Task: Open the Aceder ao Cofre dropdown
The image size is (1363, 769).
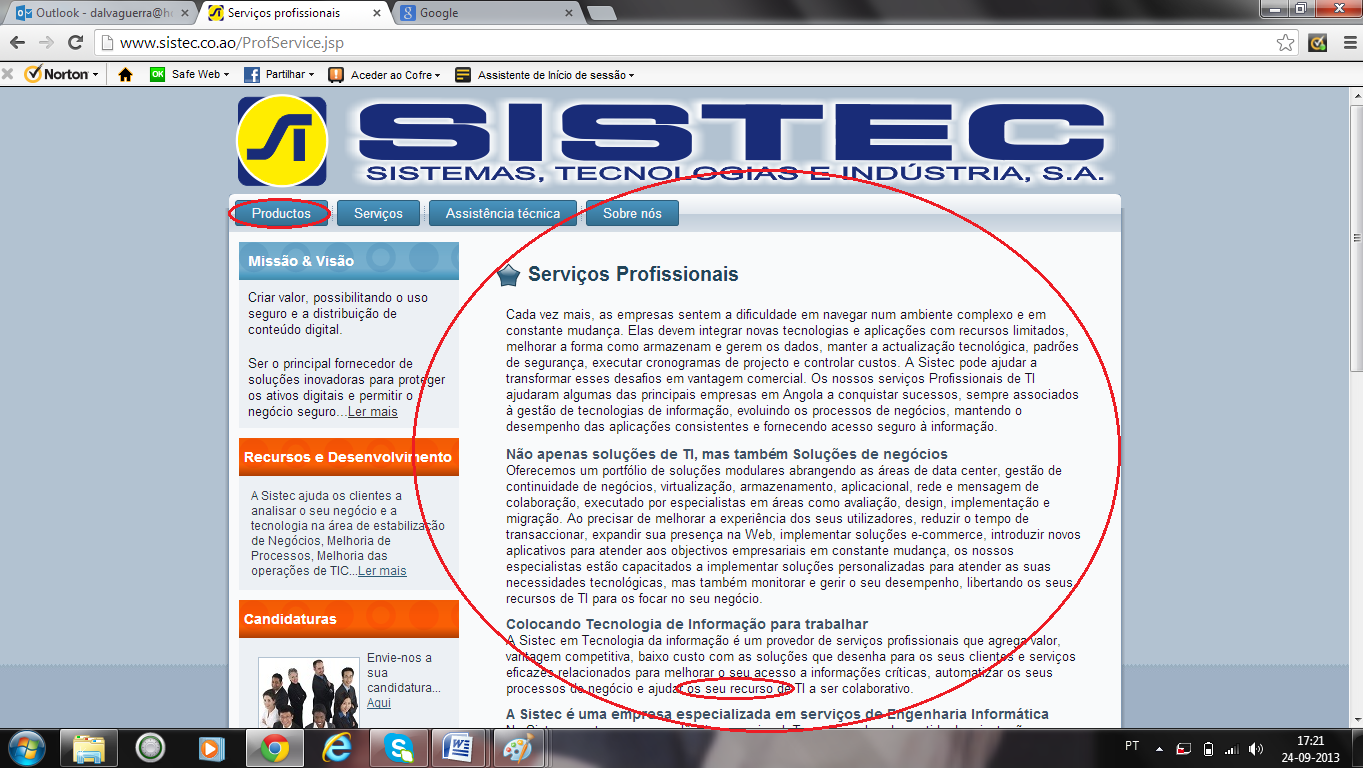Action: click(384, 74)
